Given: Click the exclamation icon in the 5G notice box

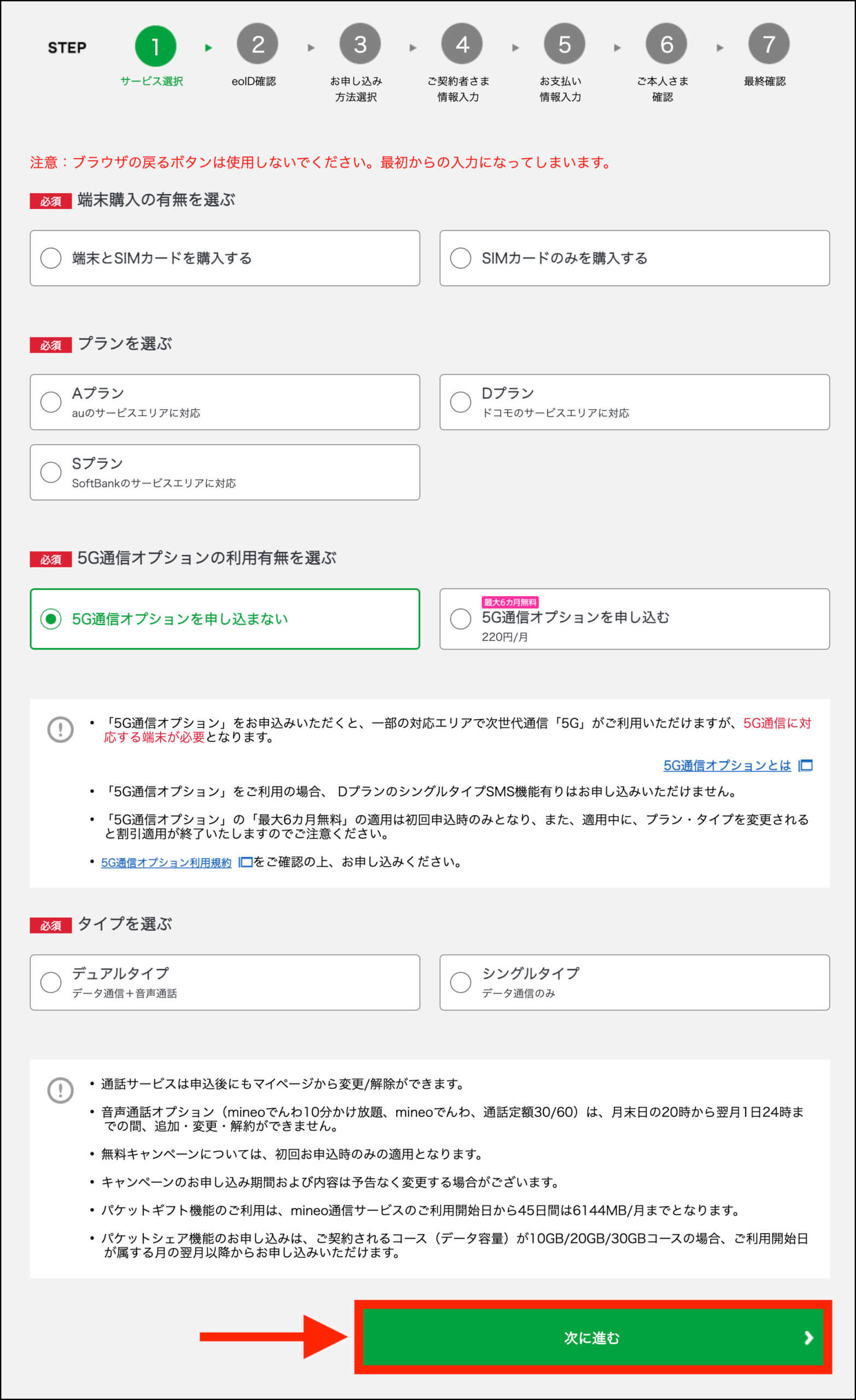Looking at the screenshot, I should pos(60,730).
